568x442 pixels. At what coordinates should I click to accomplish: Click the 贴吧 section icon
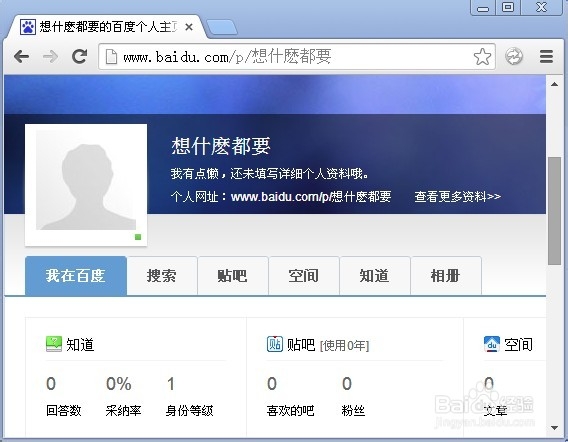tap(275, 344)
